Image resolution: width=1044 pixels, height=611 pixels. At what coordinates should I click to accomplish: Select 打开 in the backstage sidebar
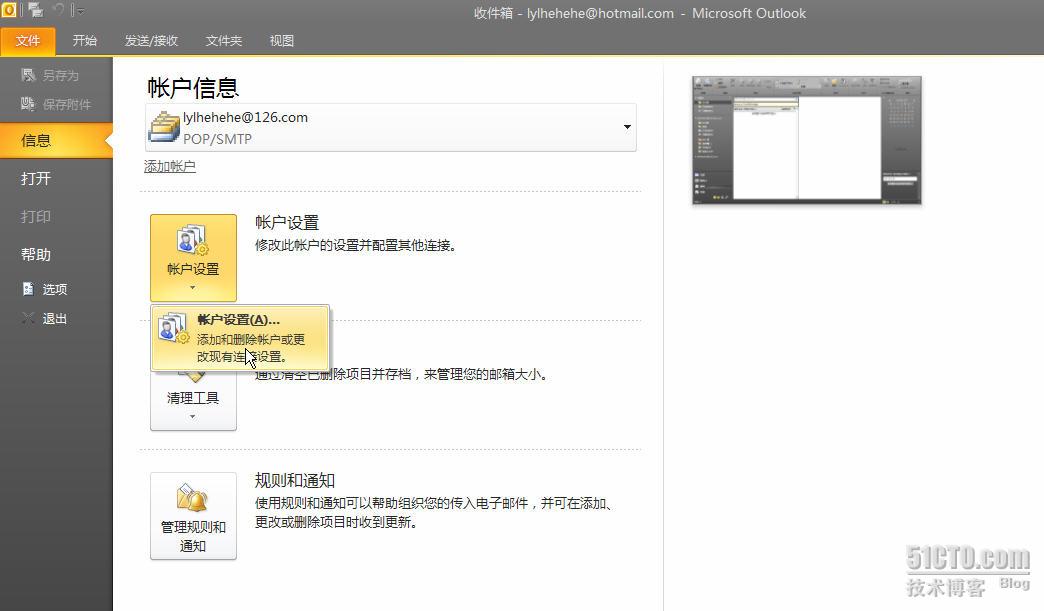(x=56, y=178)
